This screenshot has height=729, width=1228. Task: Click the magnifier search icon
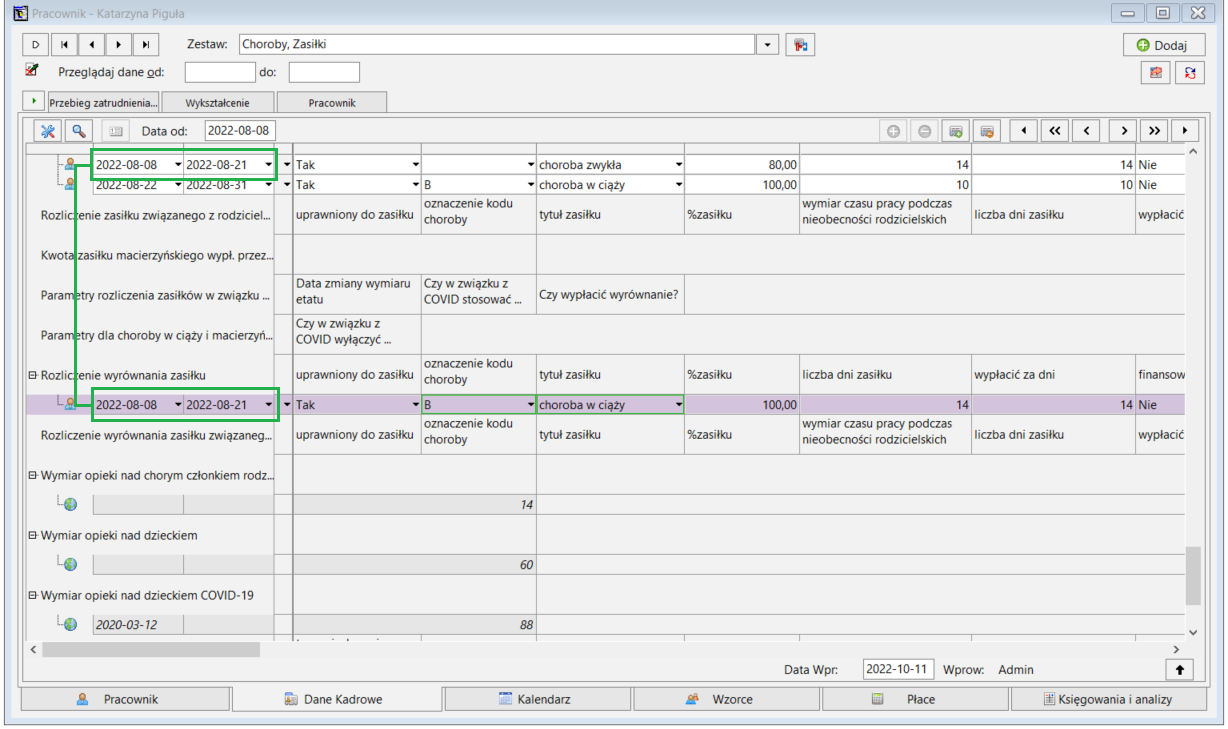coord(78,131)
